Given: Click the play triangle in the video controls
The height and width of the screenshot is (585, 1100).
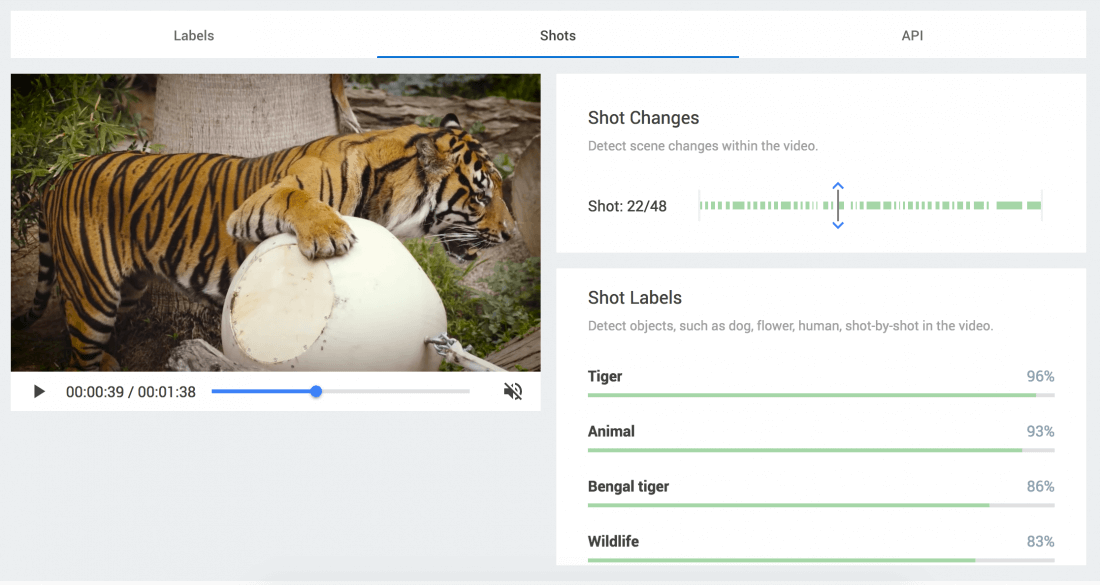Looking at the screenshot, I should tap(38, 391).
